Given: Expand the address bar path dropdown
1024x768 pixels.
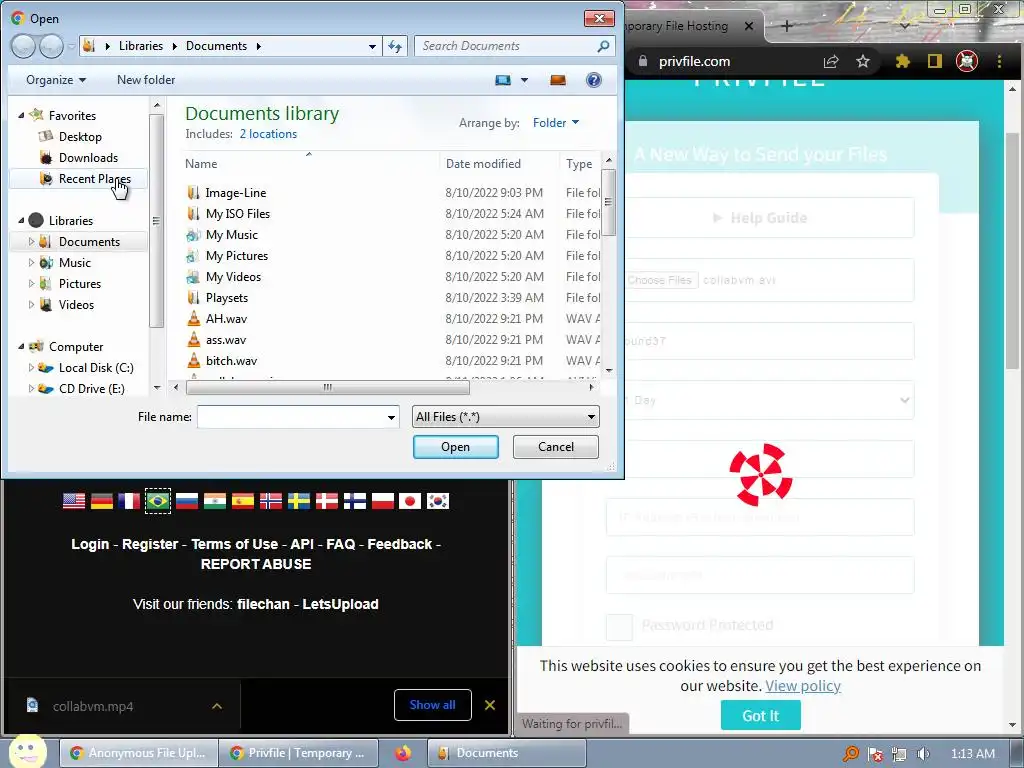Looking at the screenshot, I should click(x=372, y=46).
